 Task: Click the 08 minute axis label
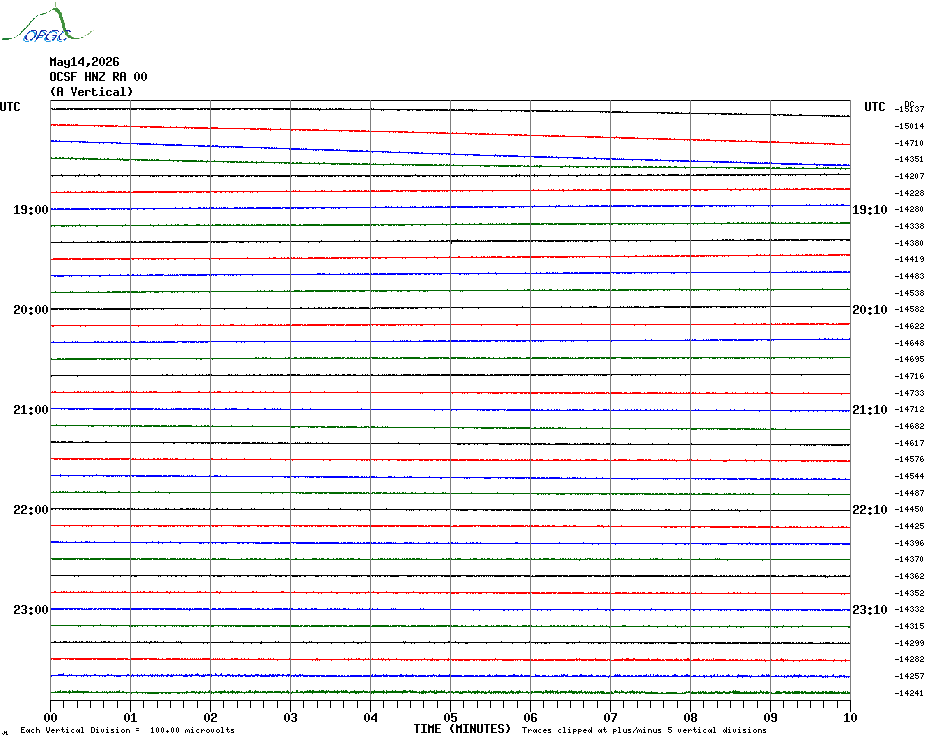690,717
